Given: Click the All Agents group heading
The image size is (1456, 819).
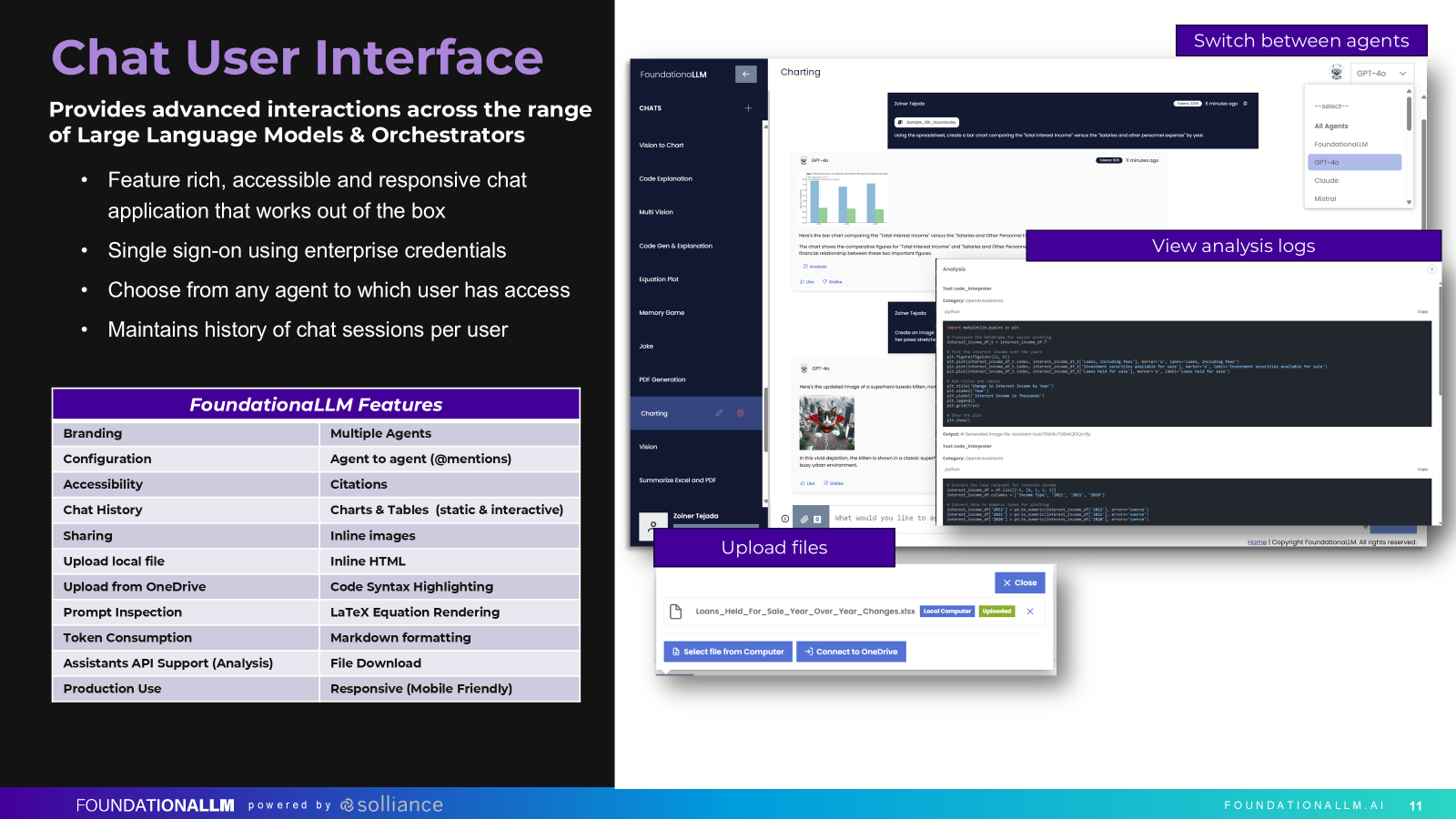Looking at the screenshot, I should (x=1331, y=126).
